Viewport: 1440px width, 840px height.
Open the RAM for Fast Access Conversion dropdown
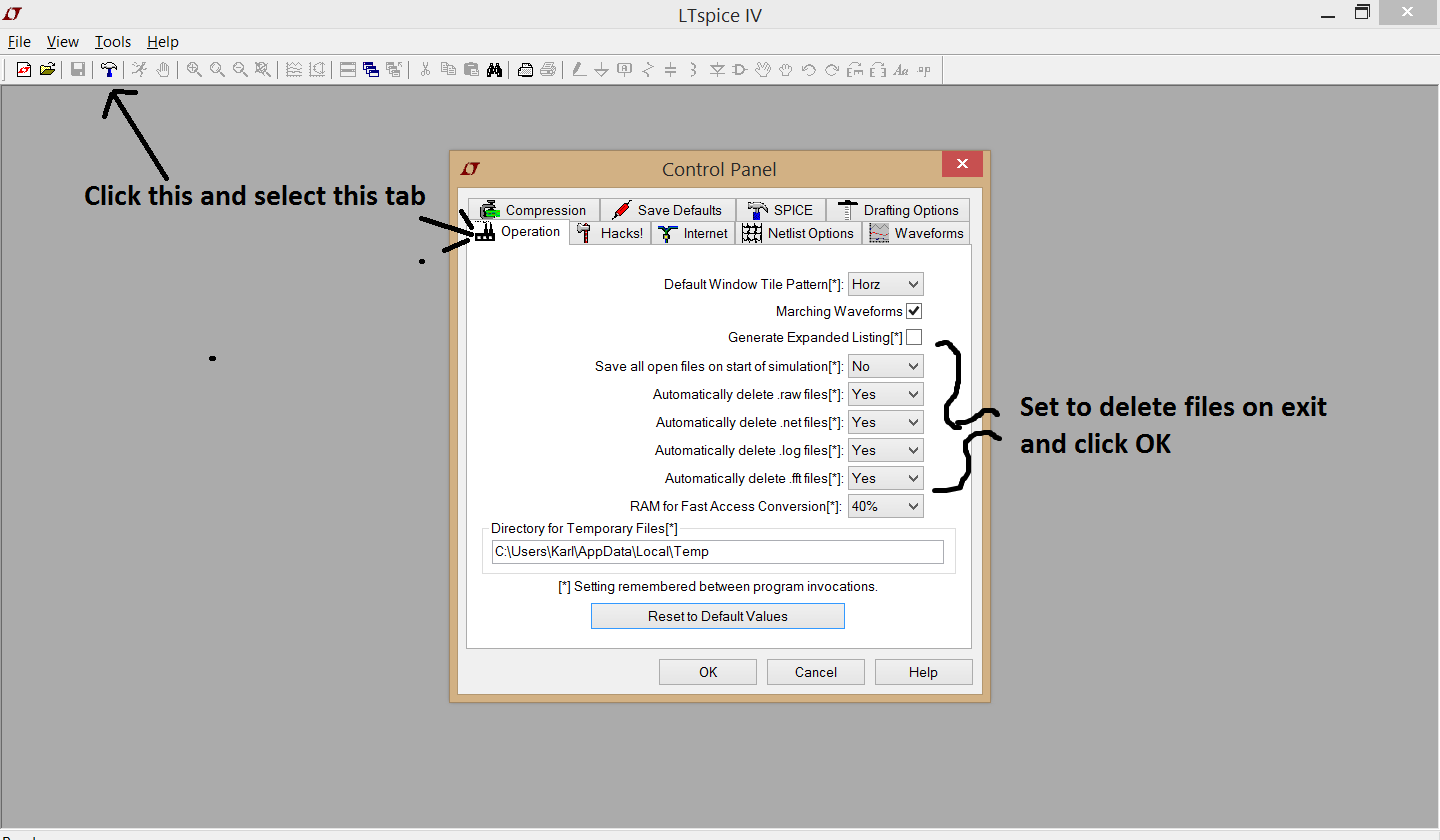[885, 506]
